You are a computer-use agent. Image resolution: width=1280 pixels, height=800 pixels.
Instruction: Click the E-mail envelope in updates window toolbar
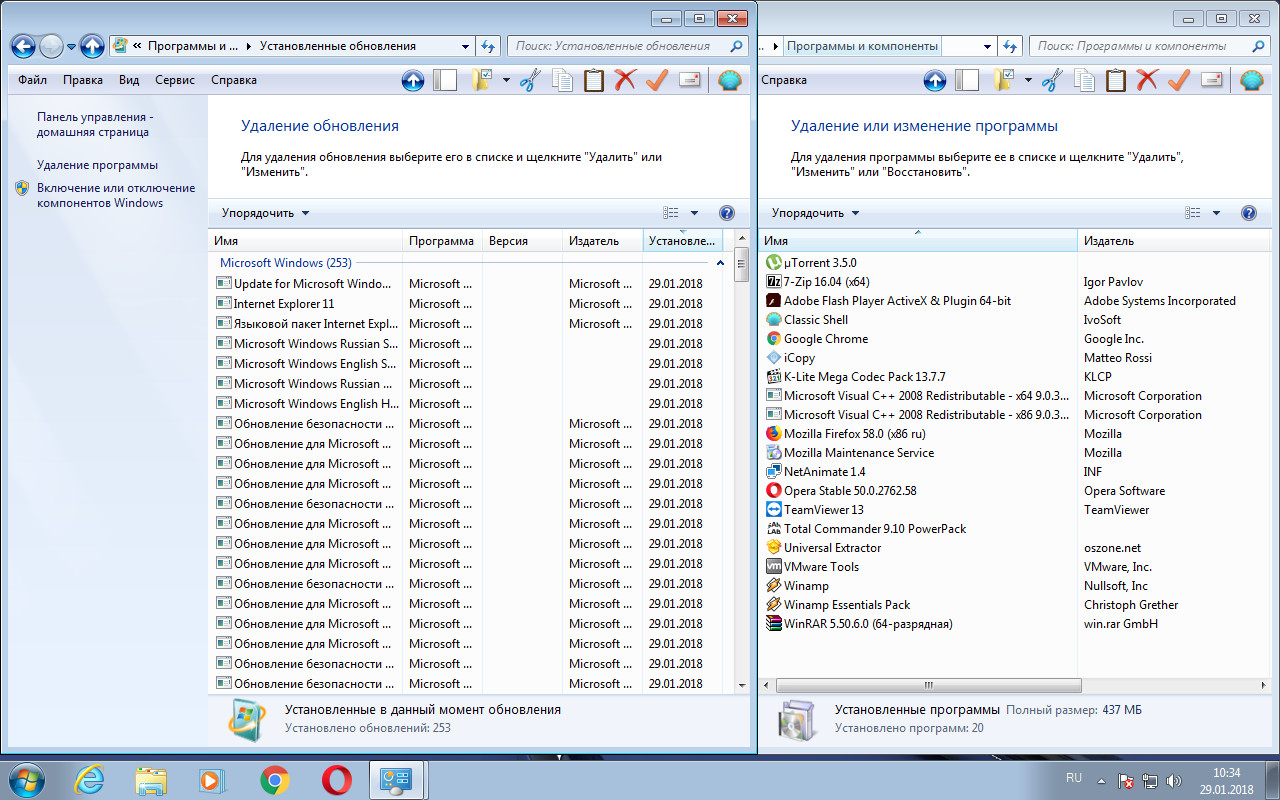[689, 81]
